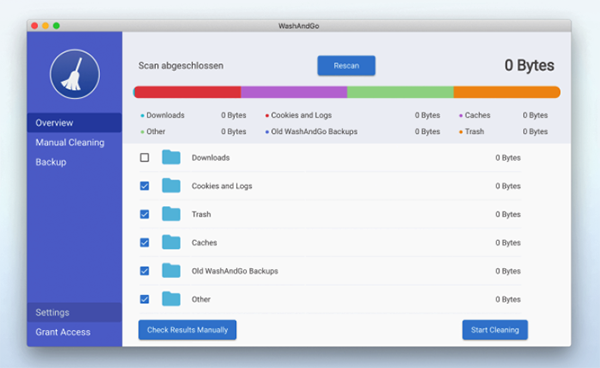Click the Old WashAndGo Backups folder icon

(171, 270)
